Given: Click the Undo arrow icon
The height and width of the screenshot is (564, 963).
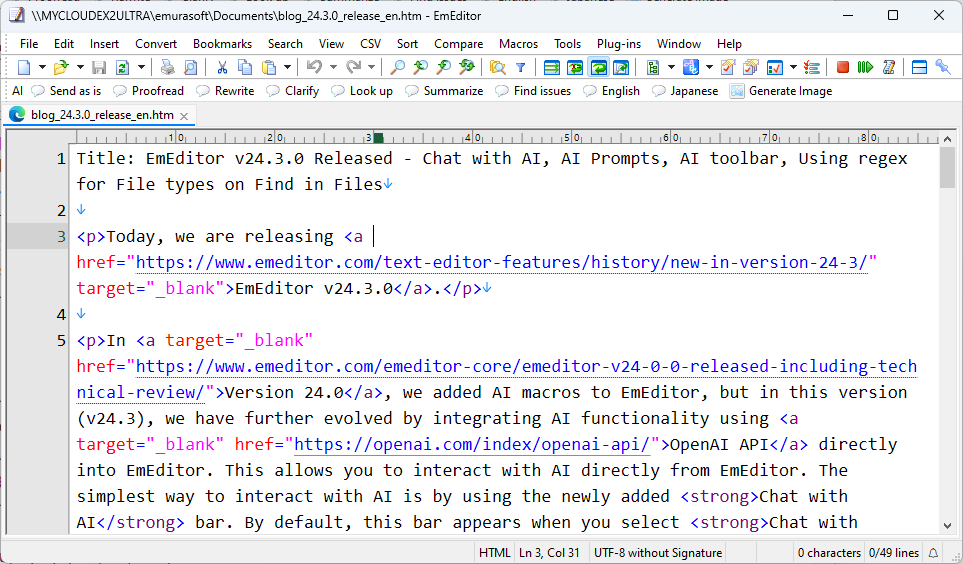Looking at the screenshot, I should pyautogui.click(x=314, y=67).
